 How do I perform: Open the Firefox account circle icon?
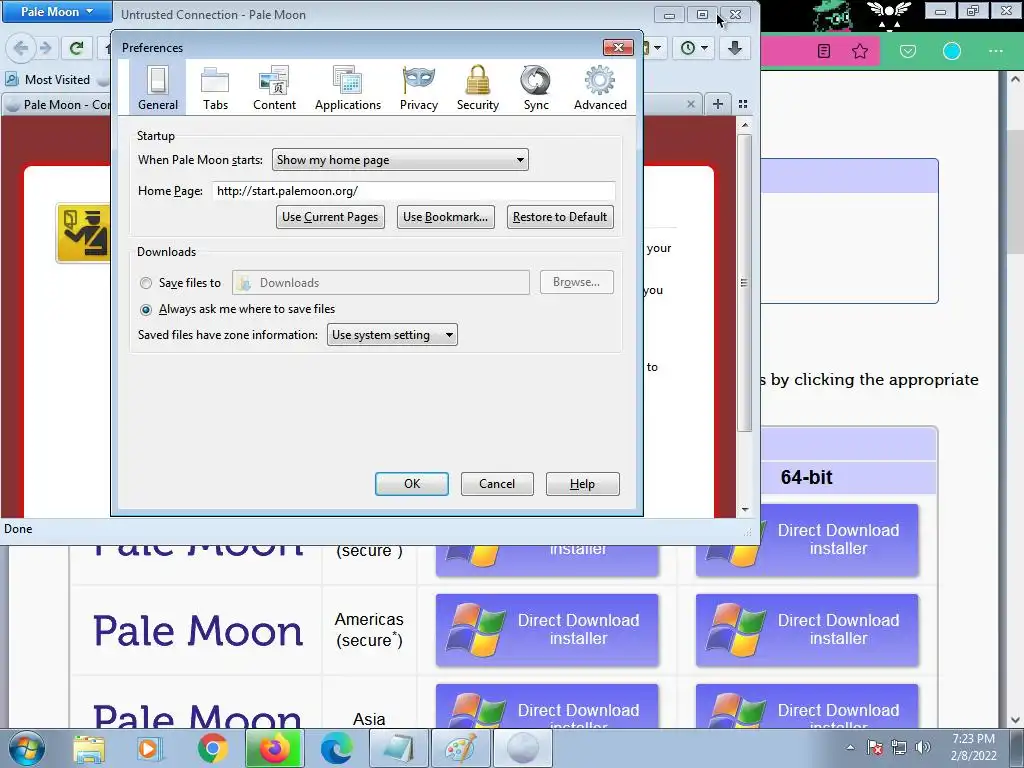click(952, 51)
